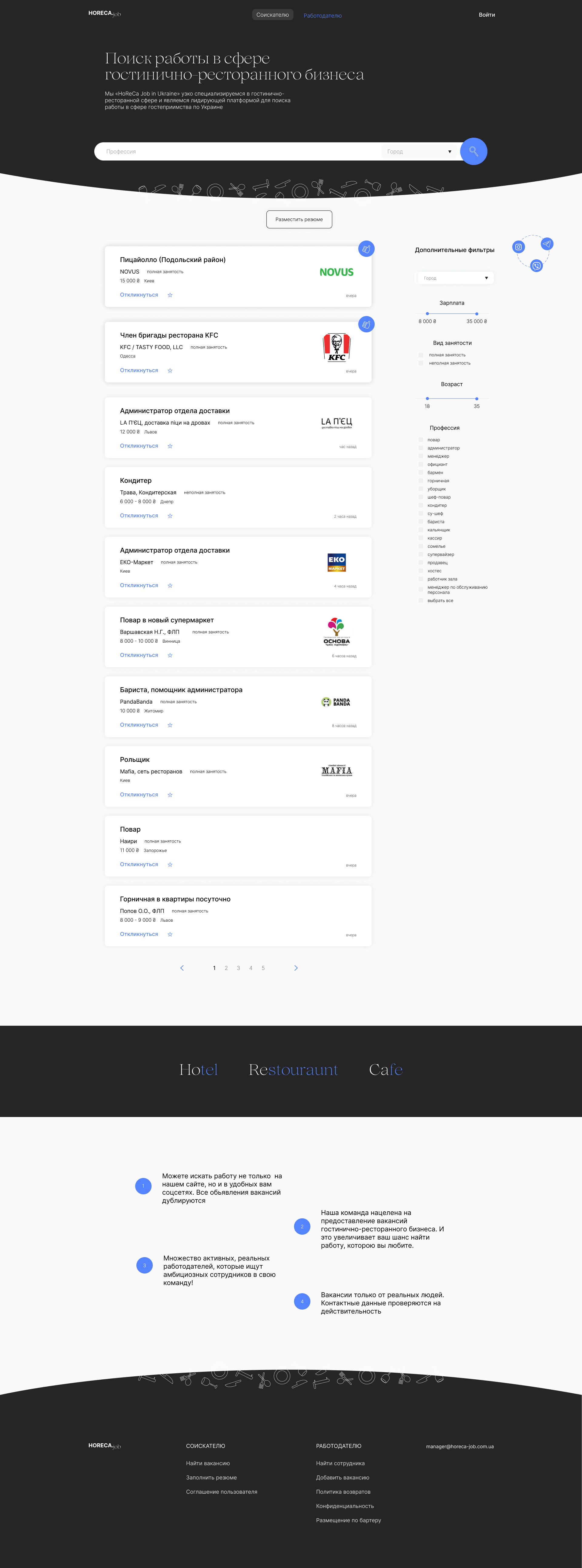Click the KFC company logo

pos(336,348)
